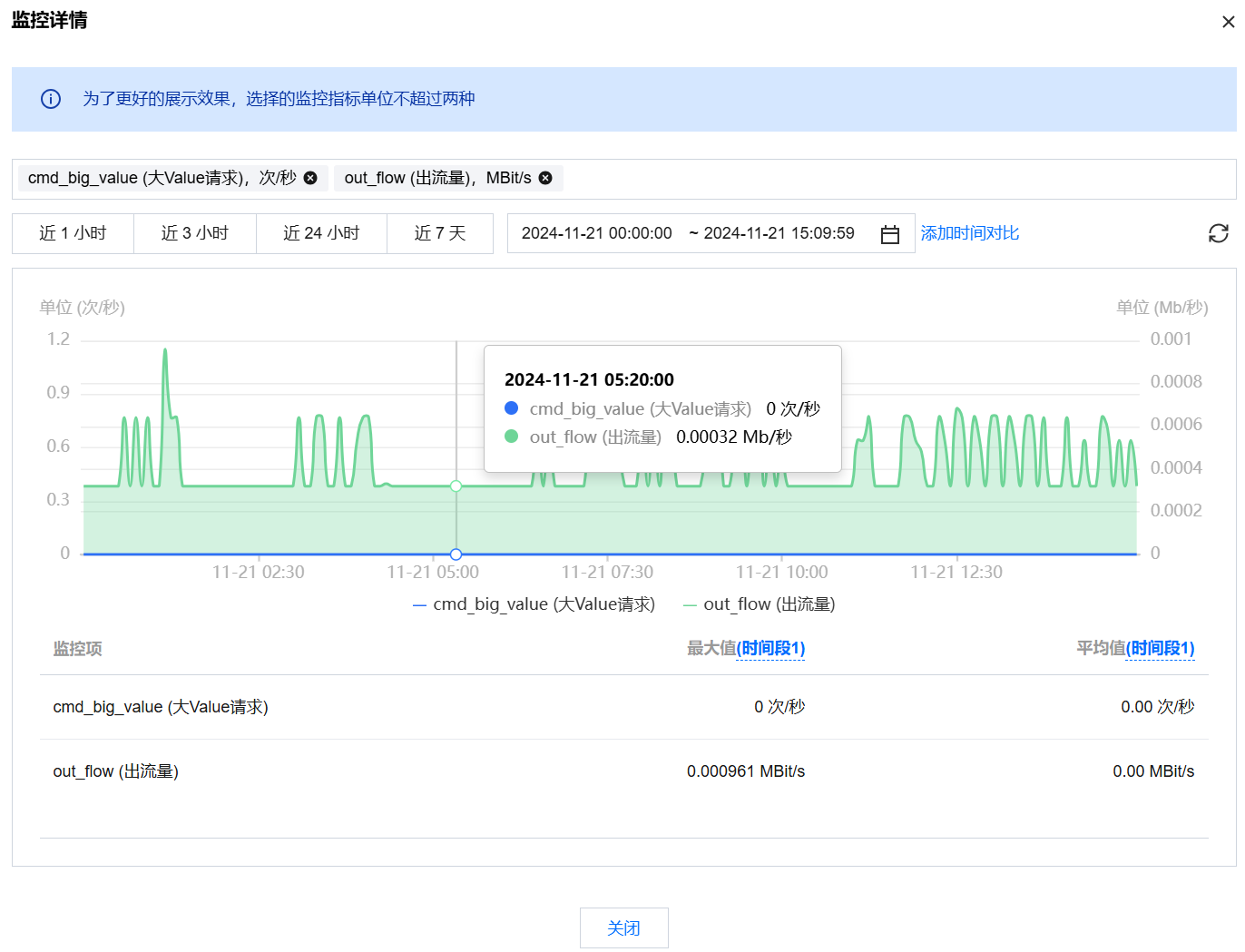Toggle cmd_big_value series in chart legend
The width and height of the screenshot is (1245, 952).
coord(534,604)
